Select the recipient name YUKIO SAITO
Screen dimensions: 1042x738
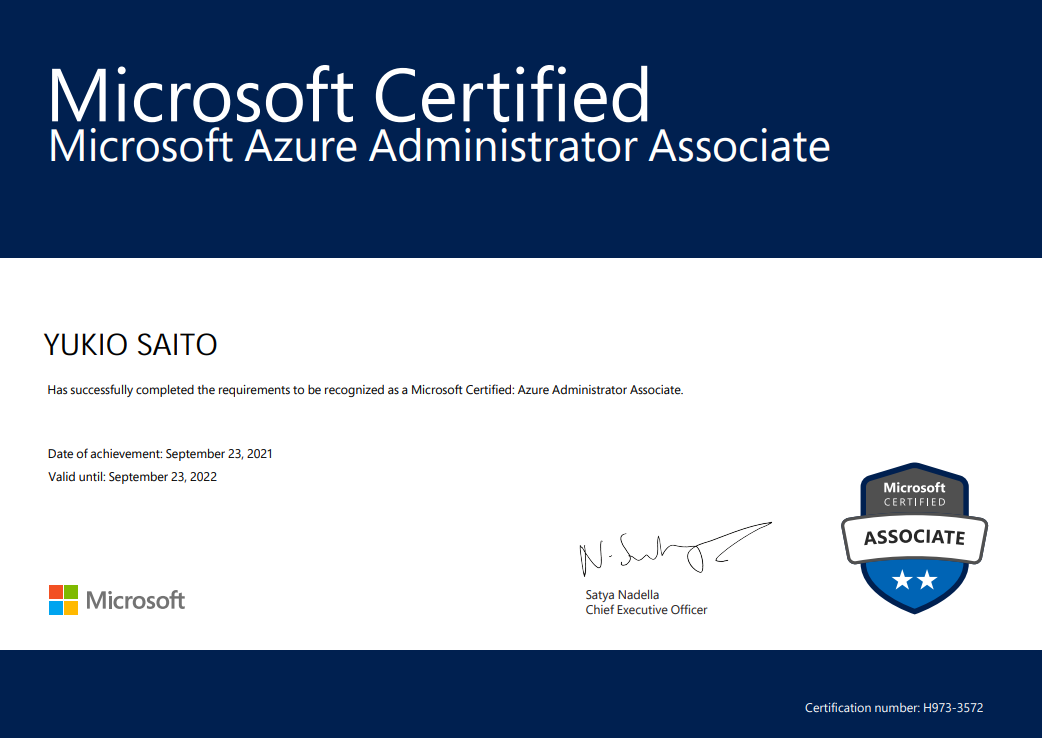pyautogui.click(x=131, y=345)
